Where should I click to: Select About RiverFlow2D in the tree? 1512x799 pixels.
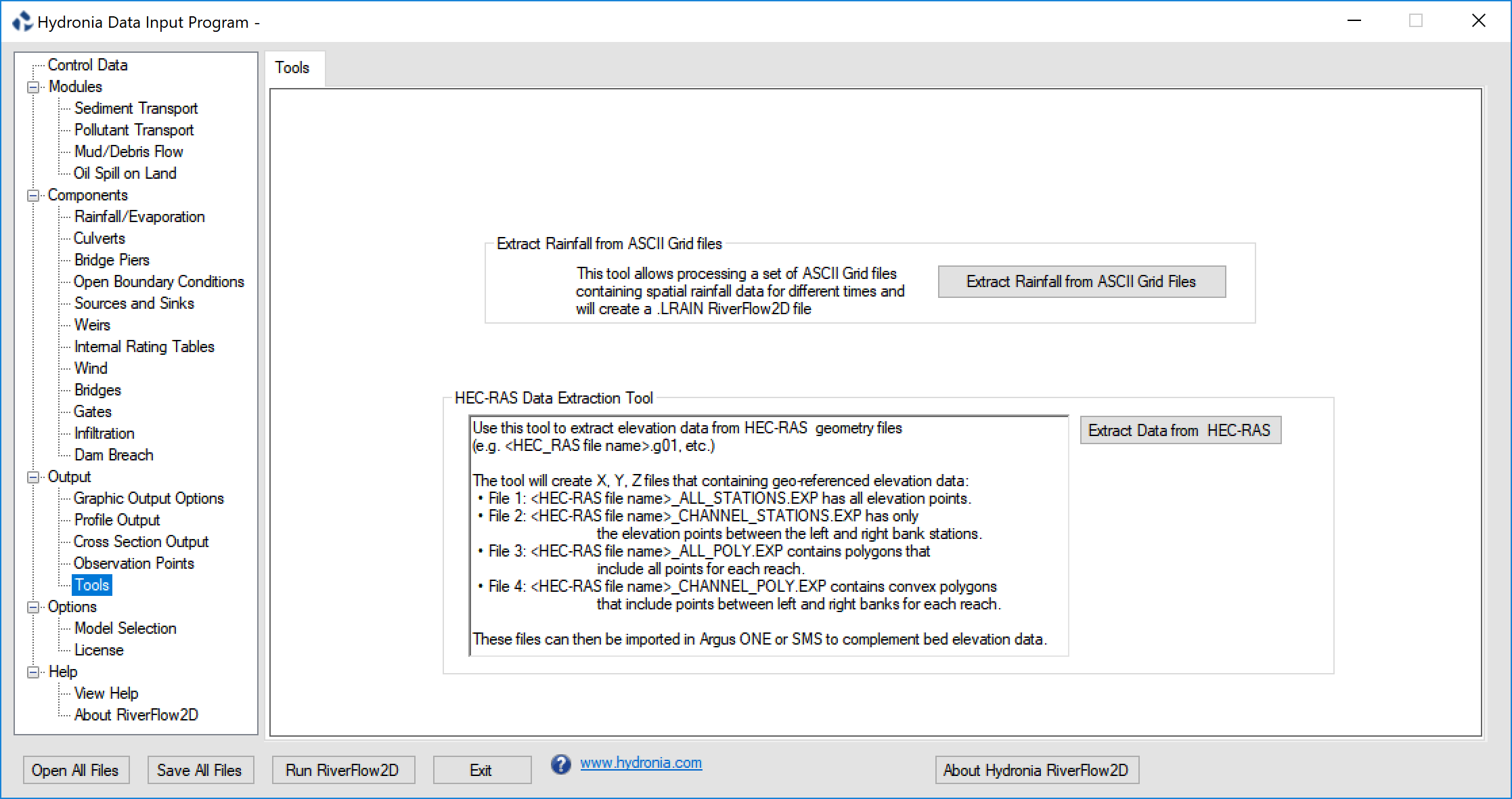[x=136, y=715]
